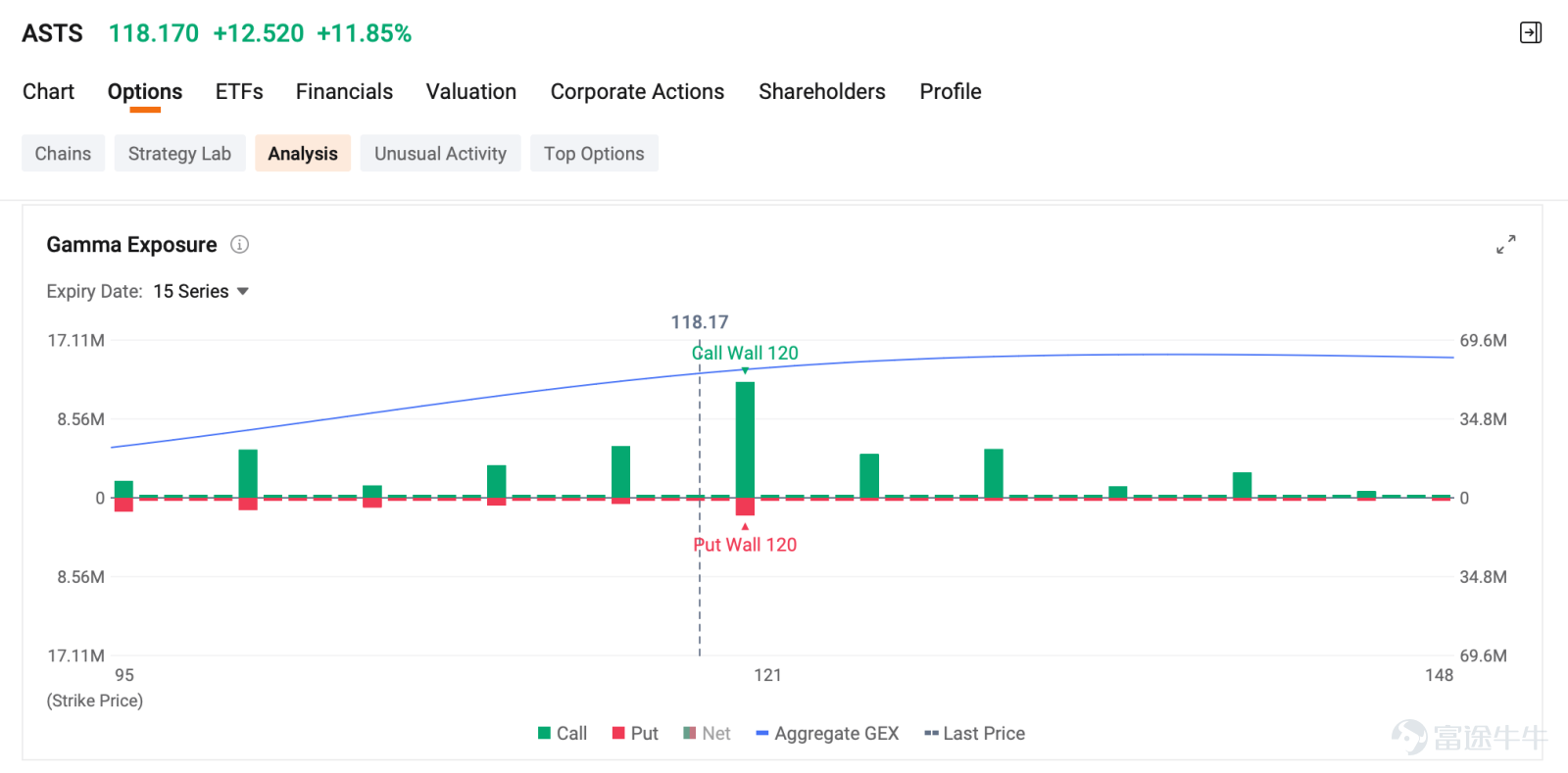The width and height of the screenshot is (1568, 773).
Task: Click the 121 strike price axis label
Action: [767, 675]
